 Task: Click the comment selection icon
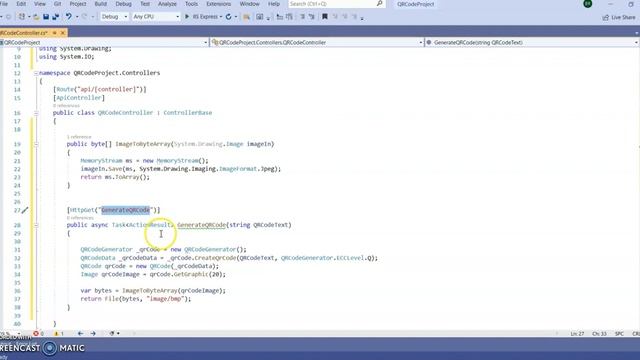coord(302,17)
